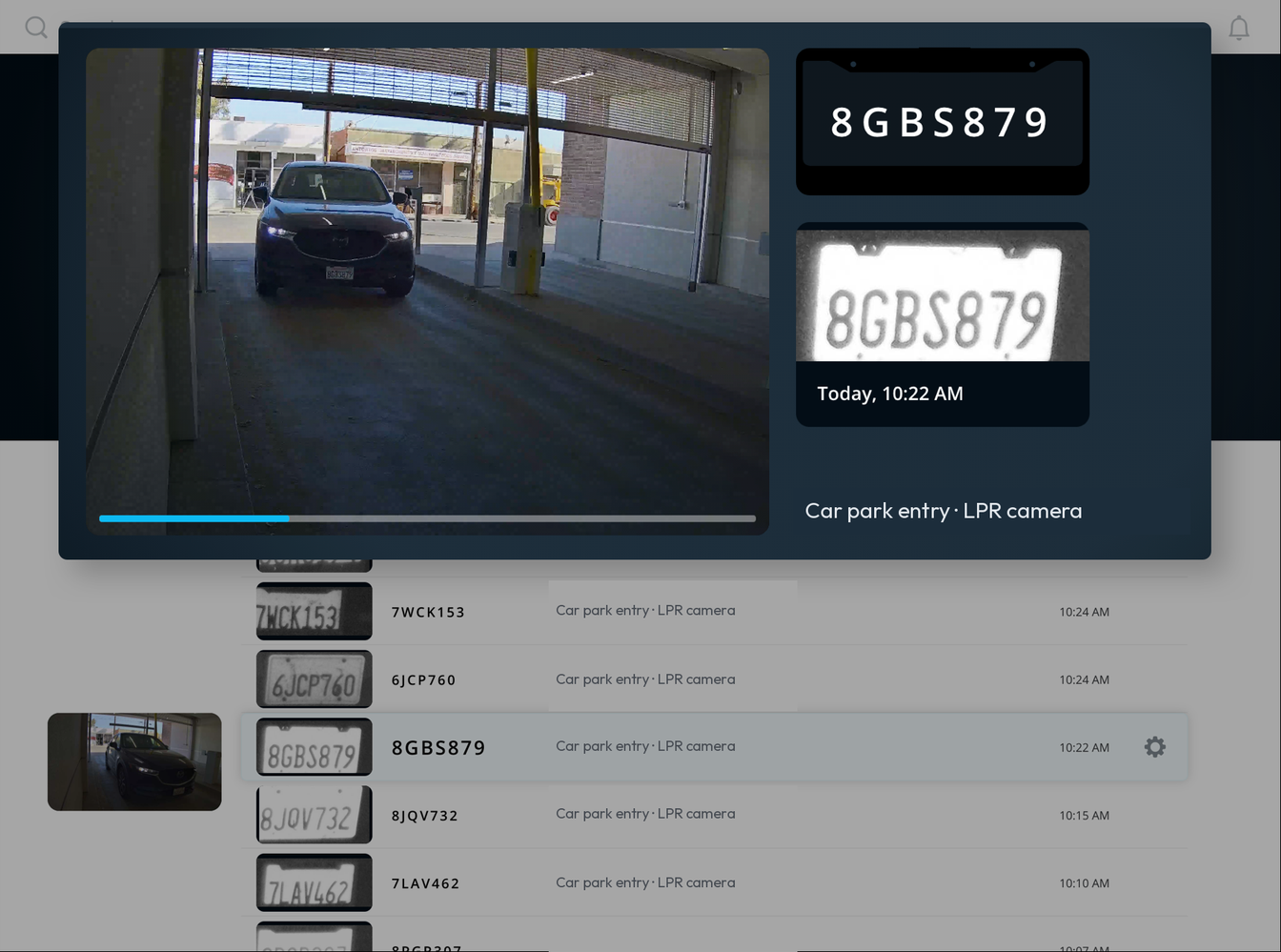Image resolution: width=1281 pixels, height=952 pixels.
Task: Click camera label in 7WCK153 row
Action: click(645, 610)
